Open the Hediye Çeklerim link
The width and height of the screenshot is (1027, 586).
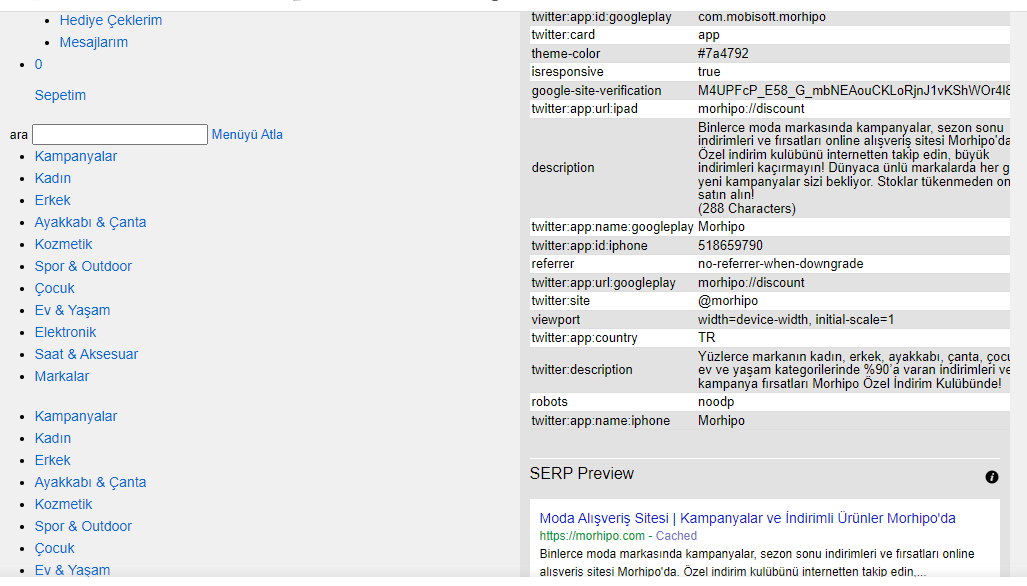click(110, 20)
